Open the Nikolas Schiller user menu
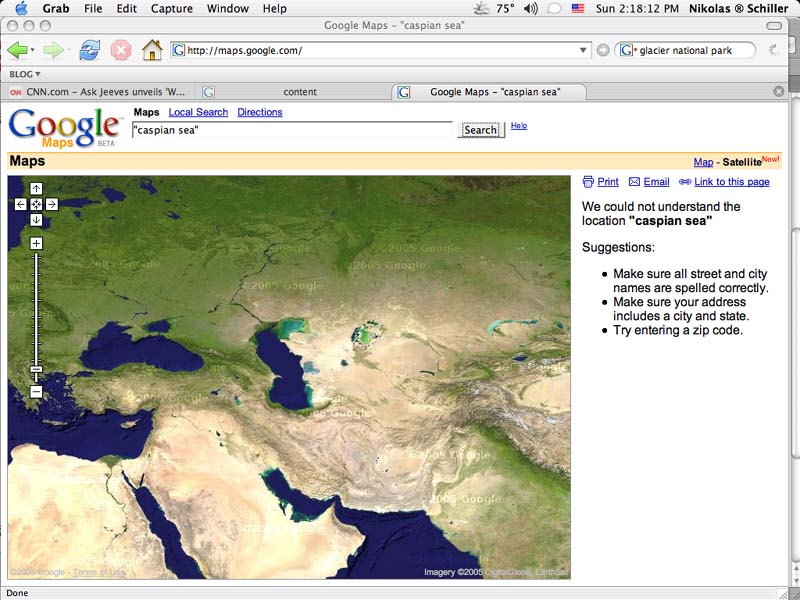 738,8
